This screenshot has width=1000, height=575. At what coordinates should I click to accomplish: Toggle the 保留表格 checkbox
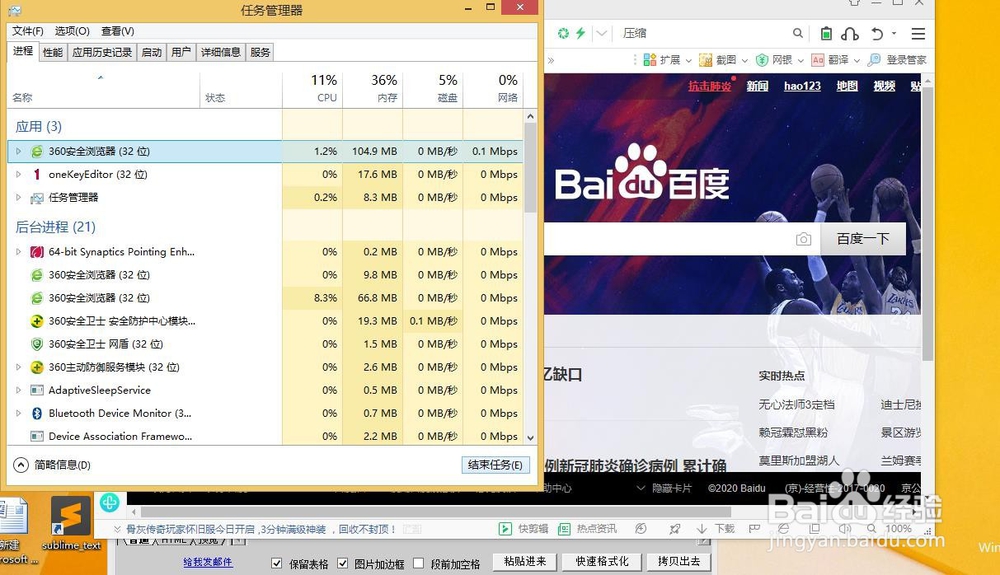(277, 563)
